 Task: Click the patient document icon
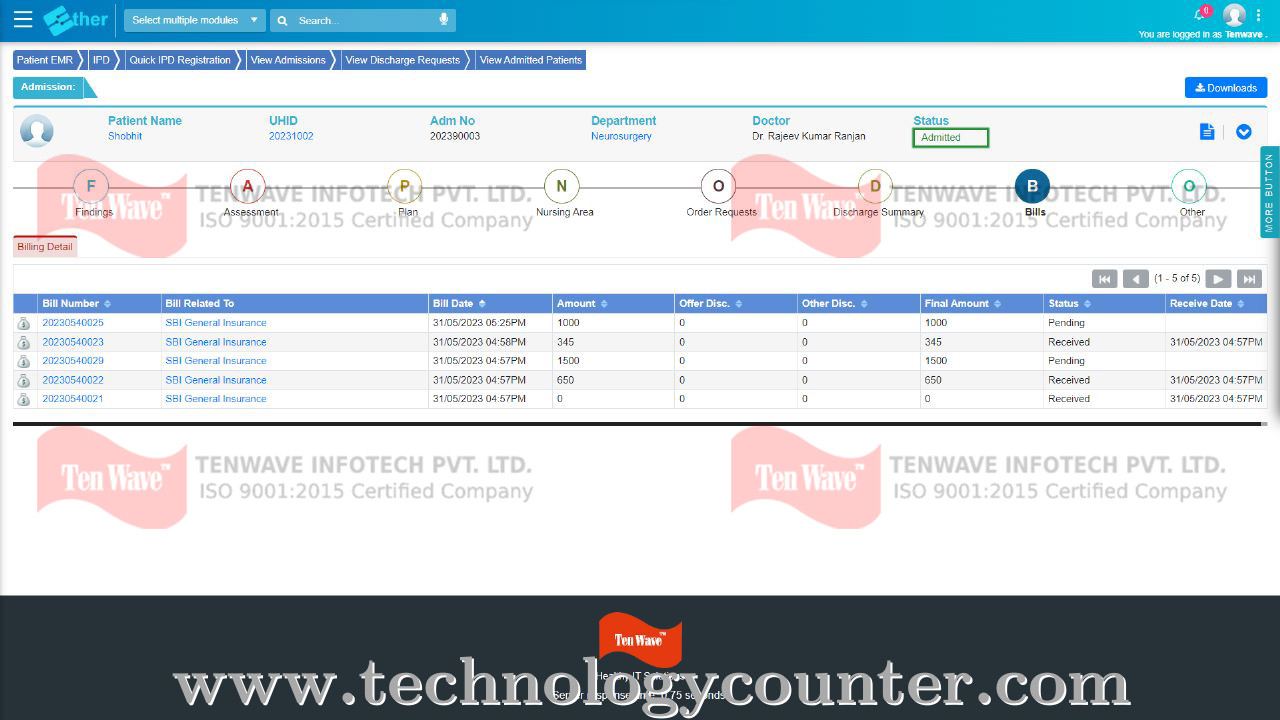[1207, 132]
